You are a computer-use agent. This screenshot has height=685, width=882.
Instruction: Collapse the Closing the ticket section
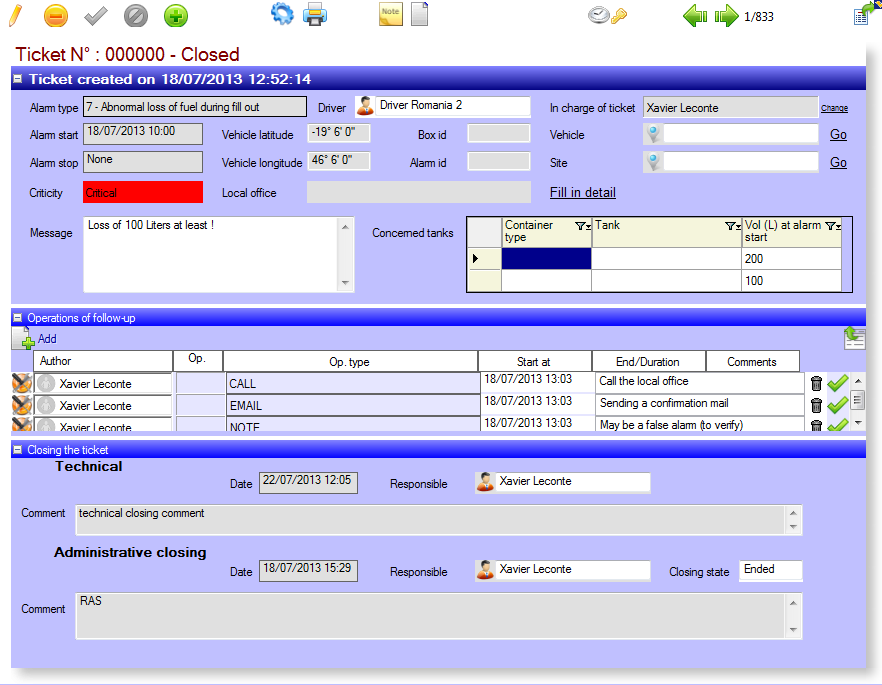coord(18,450)
